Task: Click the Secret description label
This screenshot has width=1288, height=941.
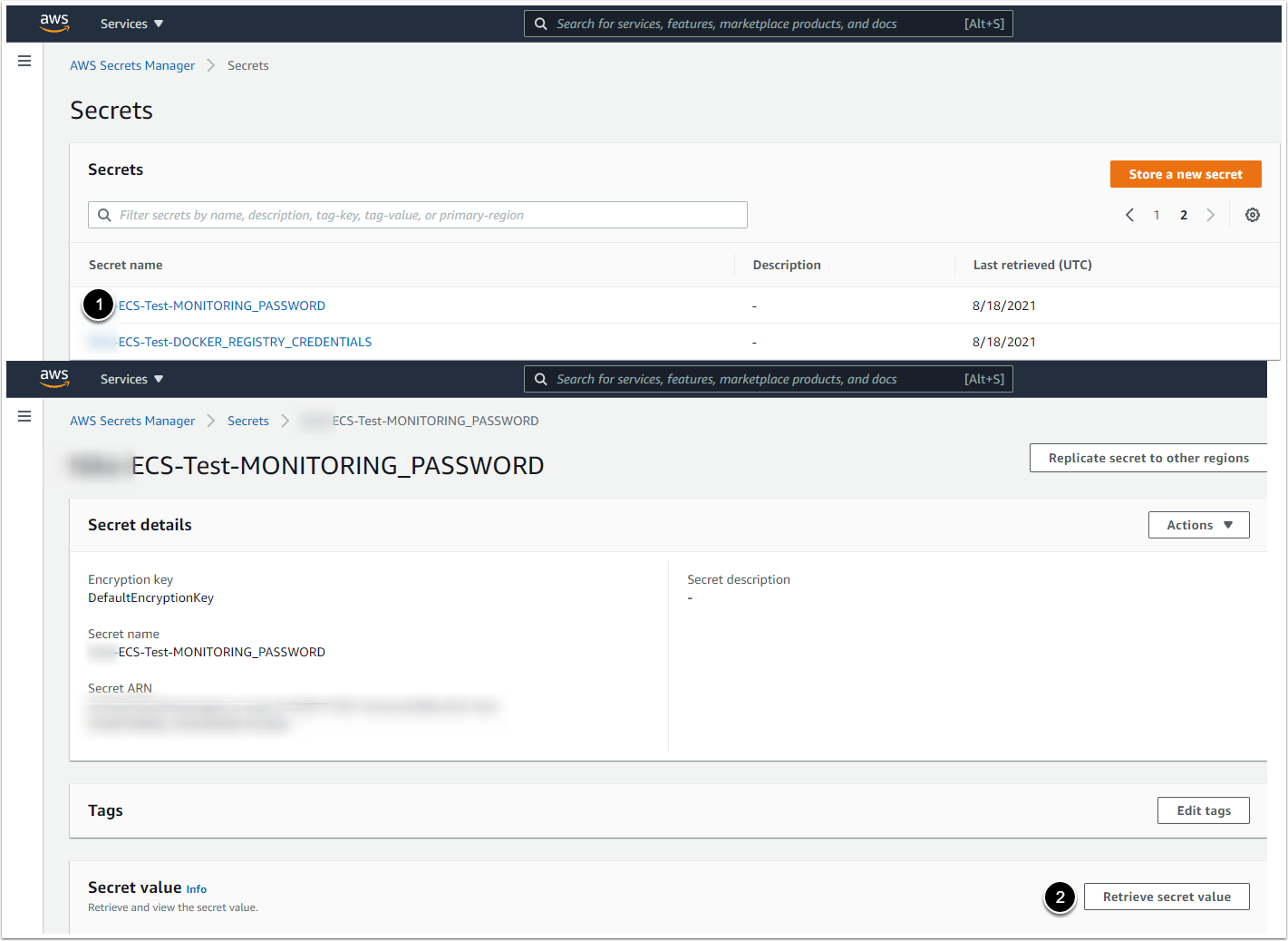Action: (x=739, y=579)
